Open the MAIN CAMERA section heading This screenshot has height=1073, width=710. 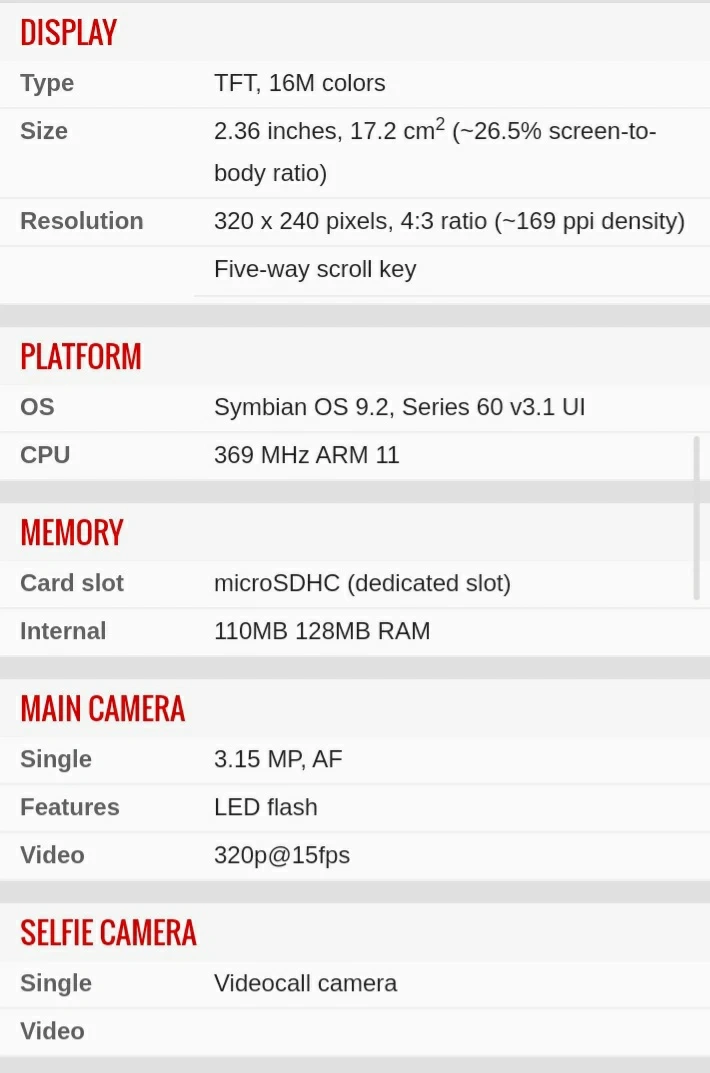pos(103,708)
